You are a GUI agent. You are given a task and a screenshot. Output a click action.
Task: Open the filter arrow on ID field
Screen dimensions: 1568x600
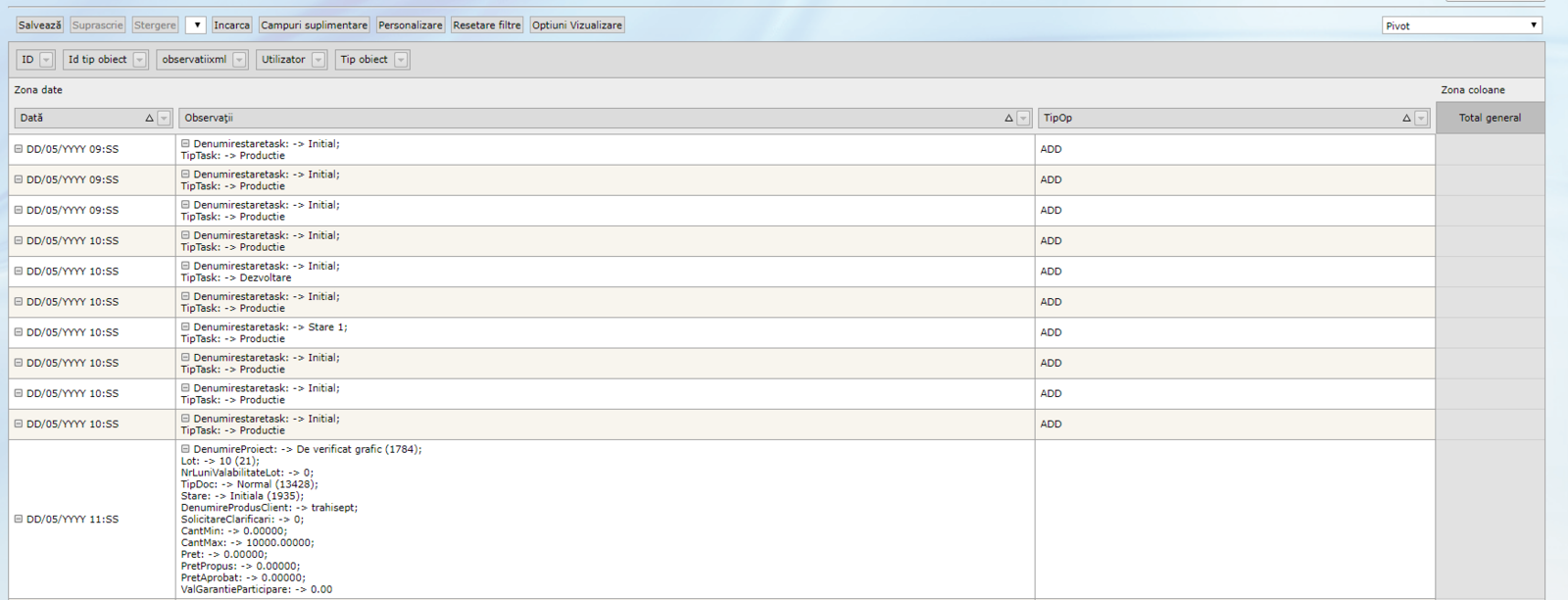pyautogui.click(x=46, y=61)
